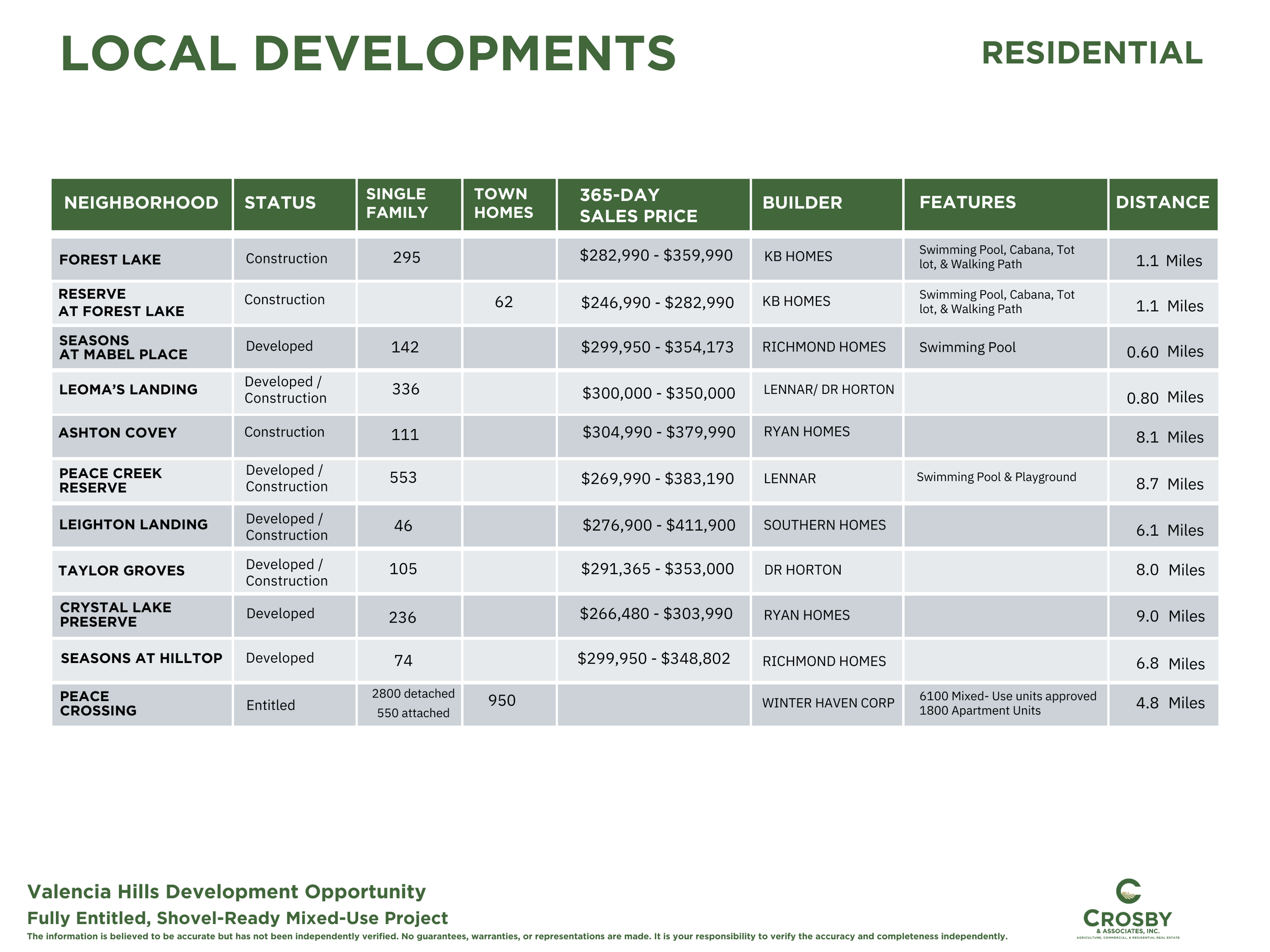
Task: Click the $282,990 - $359,990 price cell
Action: click(x=656, y=255)
